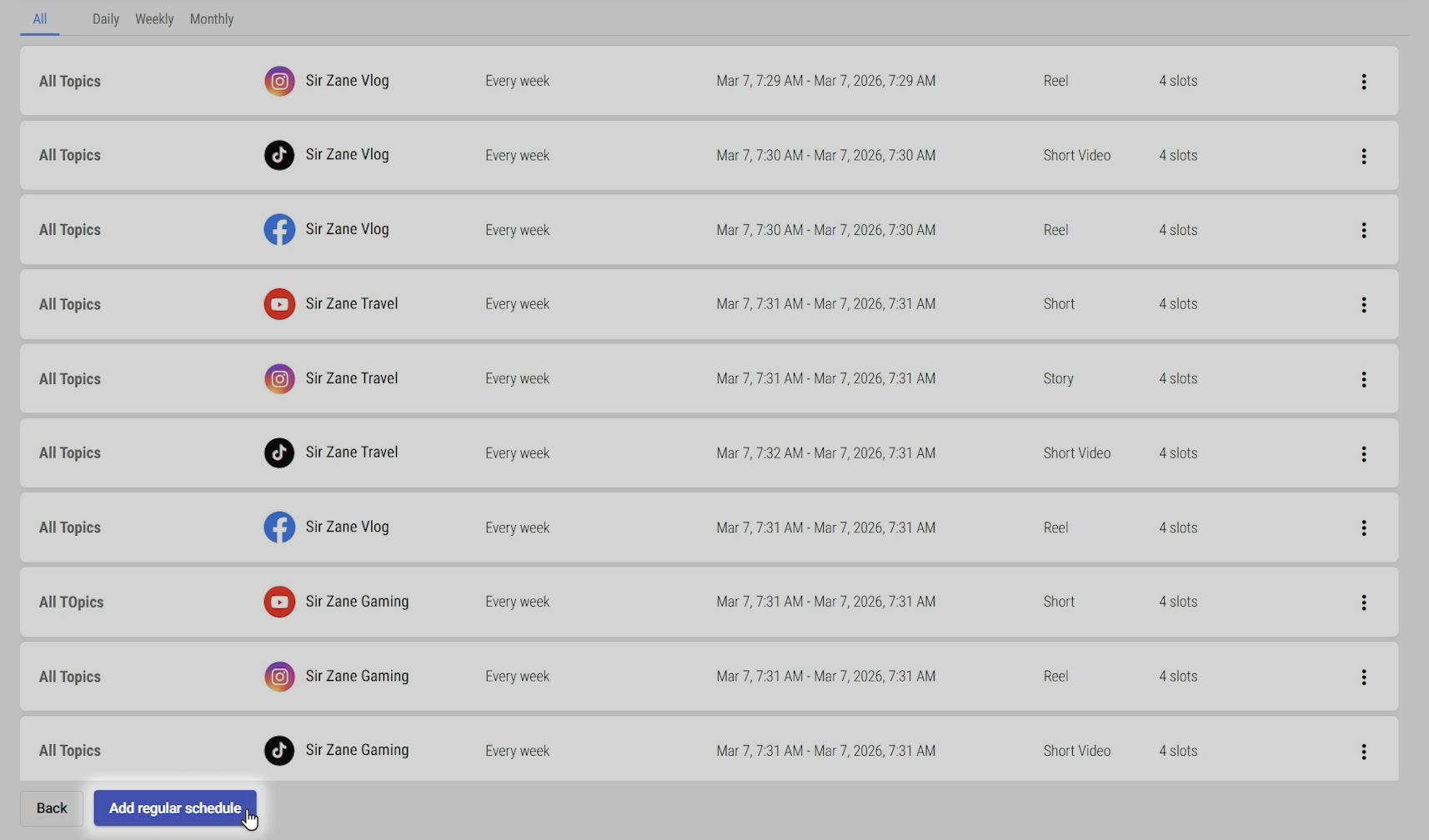
Task: Click Instagram icon for Sir Zane Vlog
Action: point(279,81)
